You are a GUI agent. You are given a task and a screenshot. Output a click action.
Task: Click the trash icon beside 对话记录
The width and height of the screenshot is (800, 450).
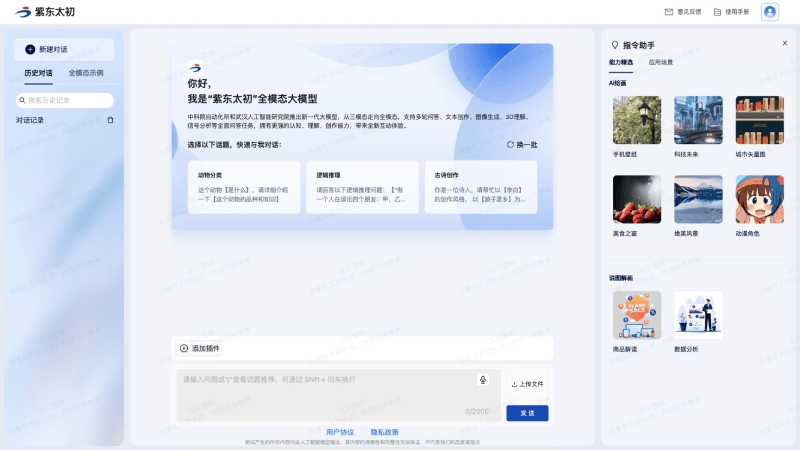pyautogui.click(x=111, y=120)
